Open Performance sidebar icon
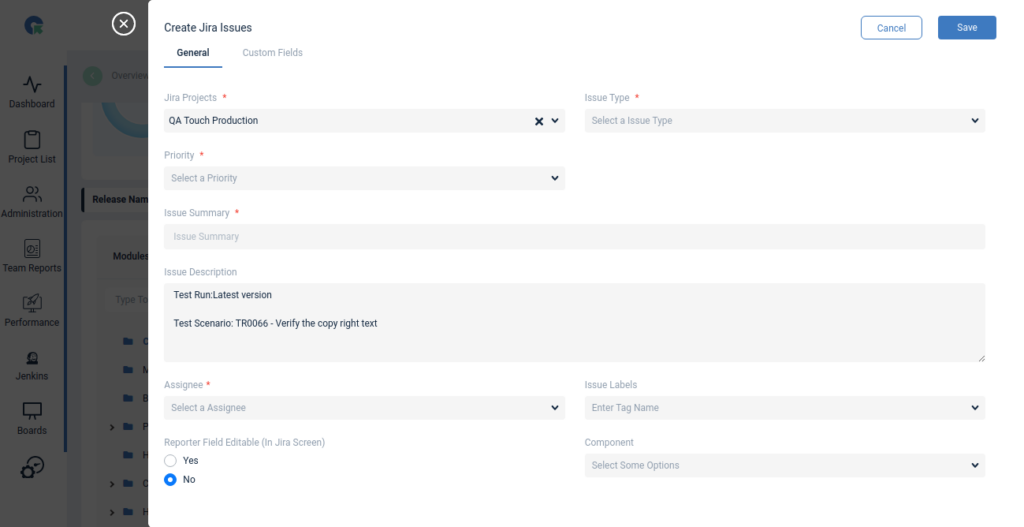The height and width of the screenshot is (527, 1024). (32, 304)
